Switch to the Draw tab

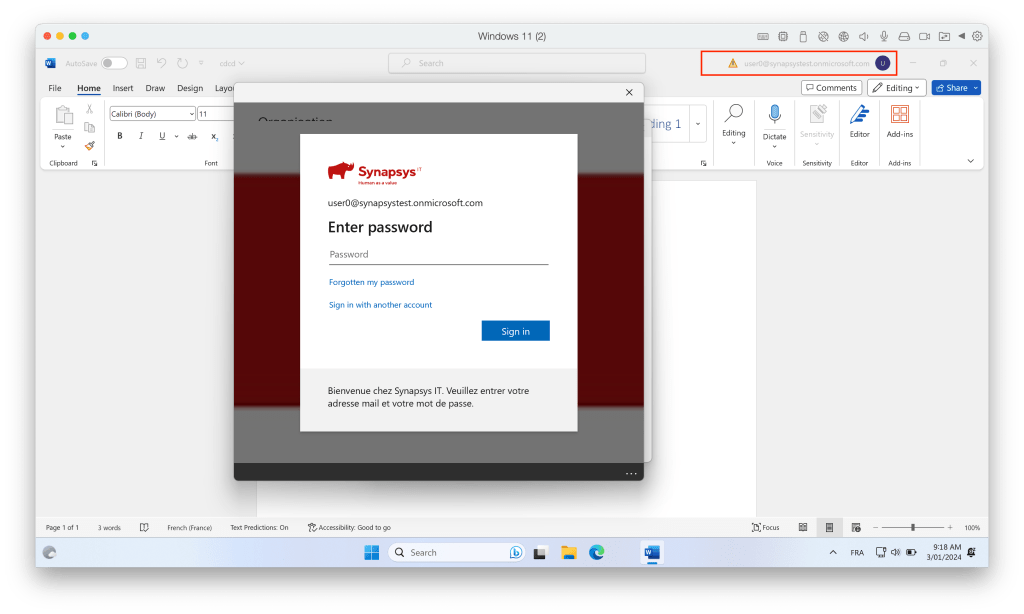point(155,88)
